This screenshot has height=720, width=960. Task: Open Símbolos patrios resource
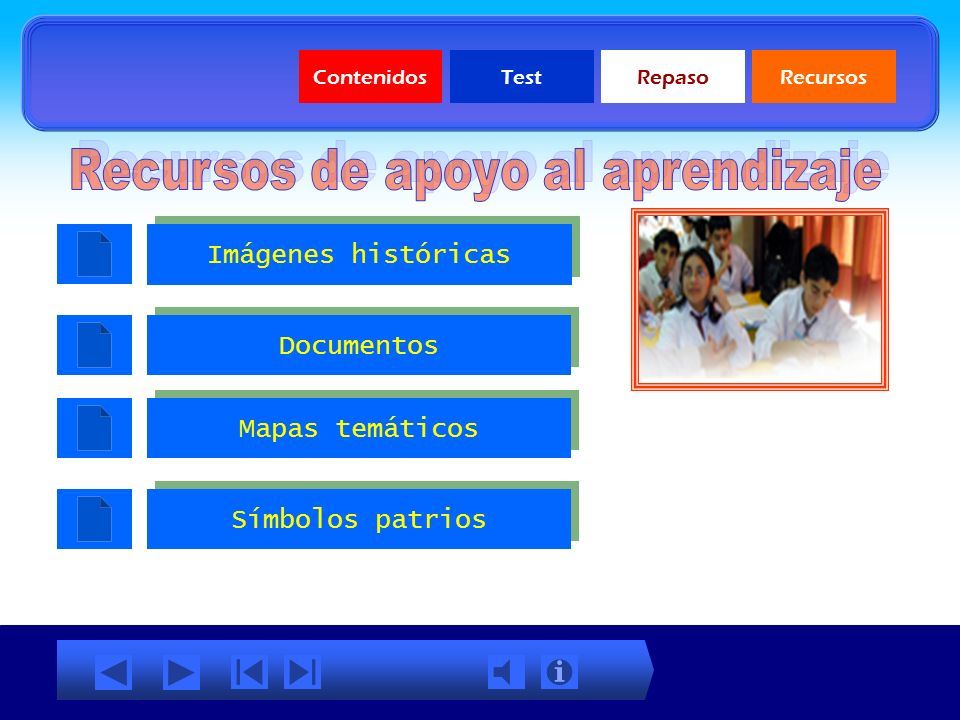[359, 519]
